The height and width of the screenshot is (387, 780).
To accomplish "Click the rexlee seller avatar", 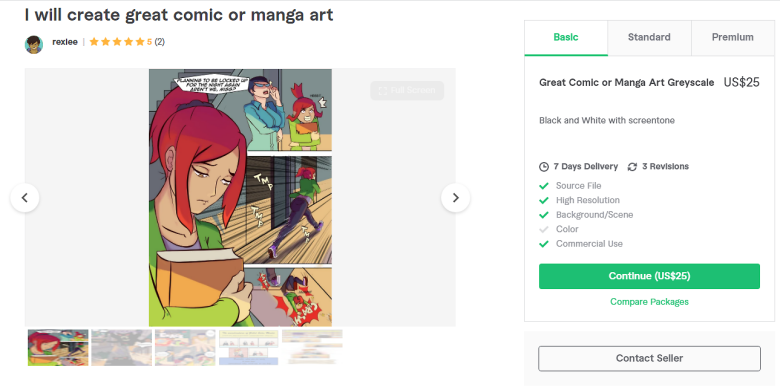I will click(34, 44).
